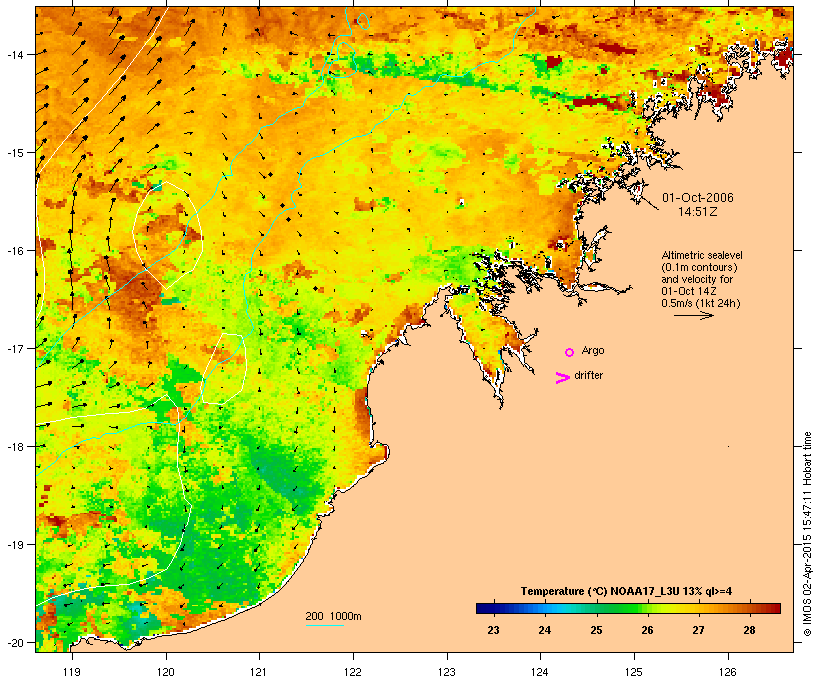The image size is (820, 680).
Task: Click the '-19' latitude axis label
Action: click(x=14, y=545)
